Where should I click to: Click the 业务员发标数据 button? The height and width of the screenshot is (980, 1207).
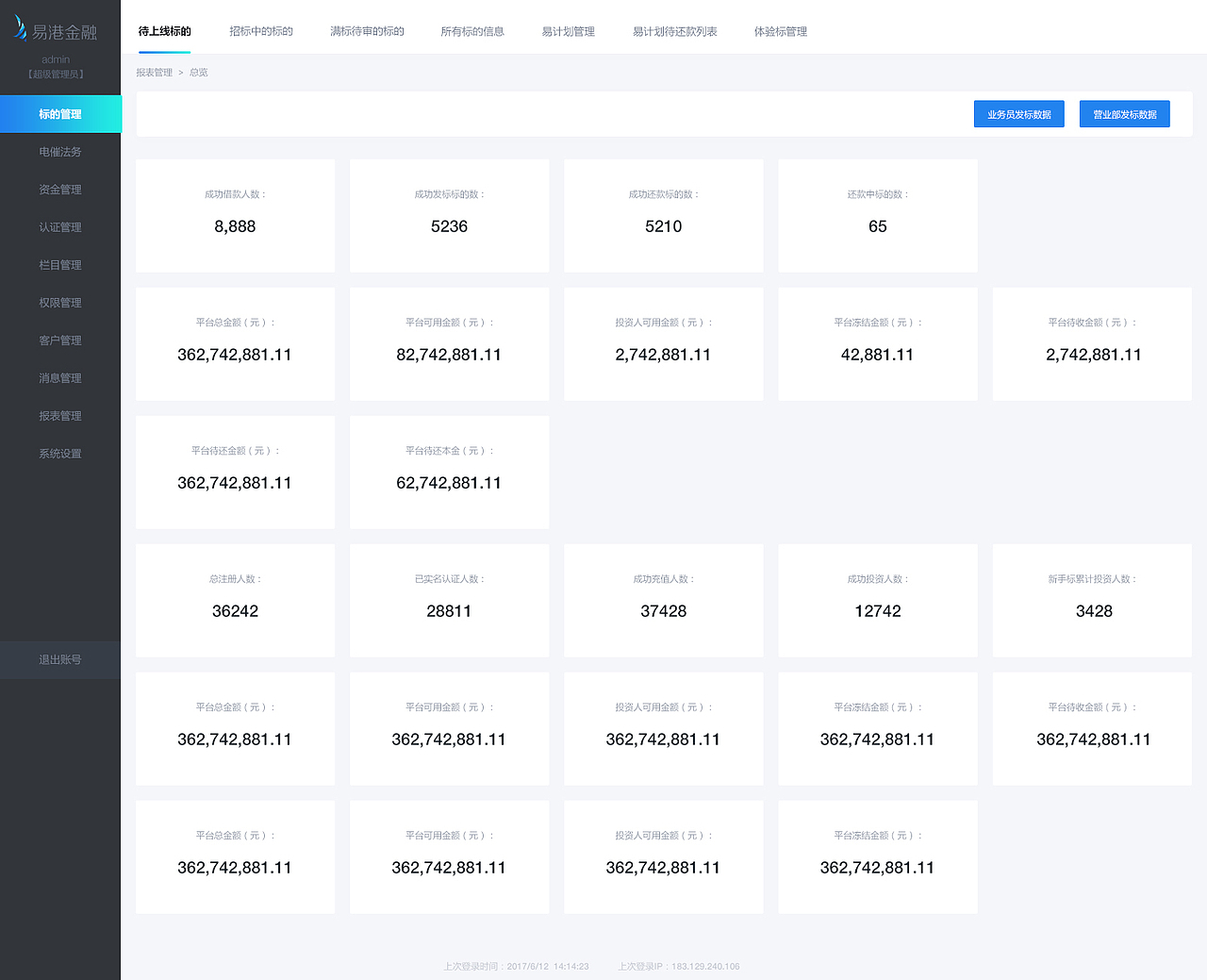[x=1019, y=114]
